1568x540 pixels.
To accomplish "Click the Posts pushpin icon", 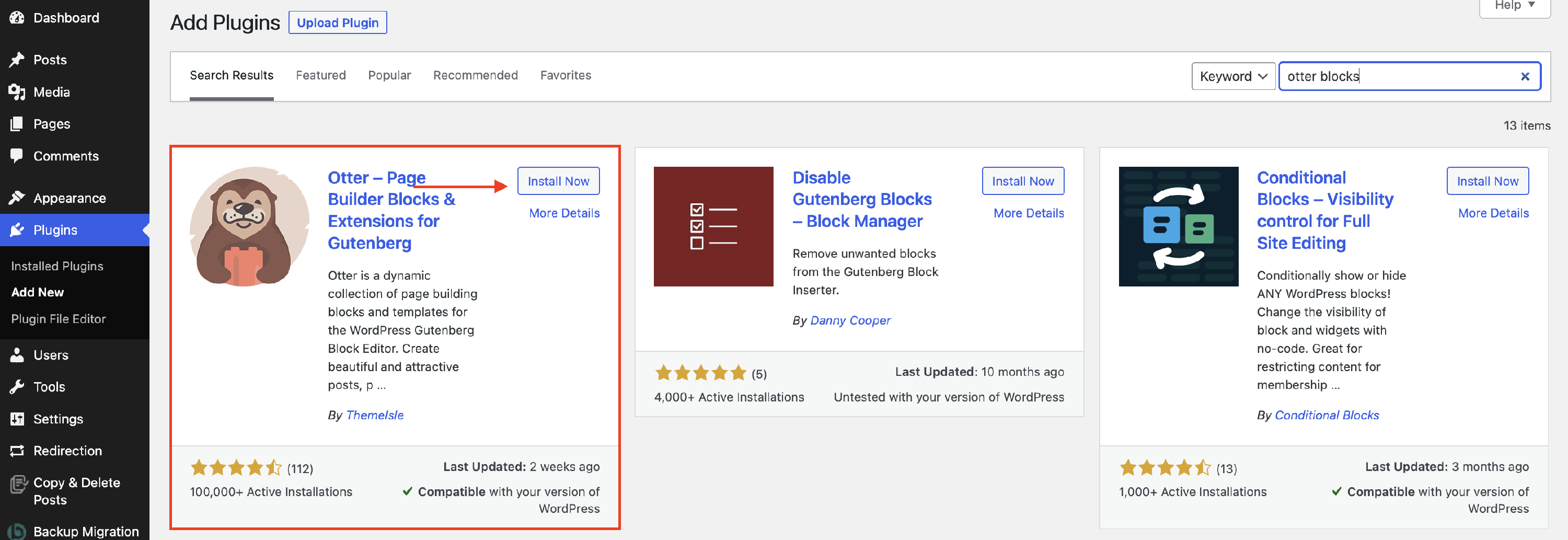I will [17, 60].
